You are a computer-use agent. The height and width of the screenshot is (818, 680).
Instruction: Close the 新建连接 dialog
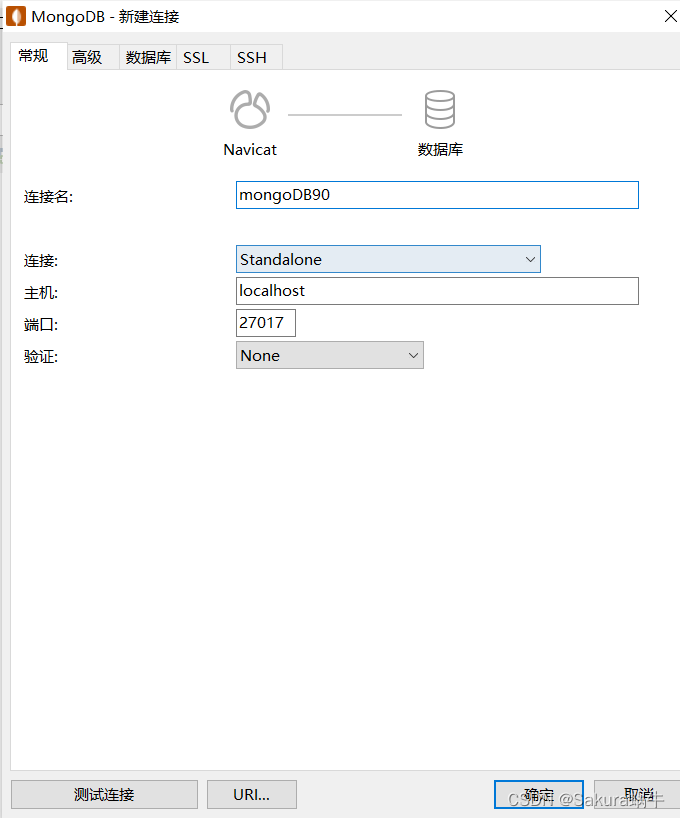(669, 16)
